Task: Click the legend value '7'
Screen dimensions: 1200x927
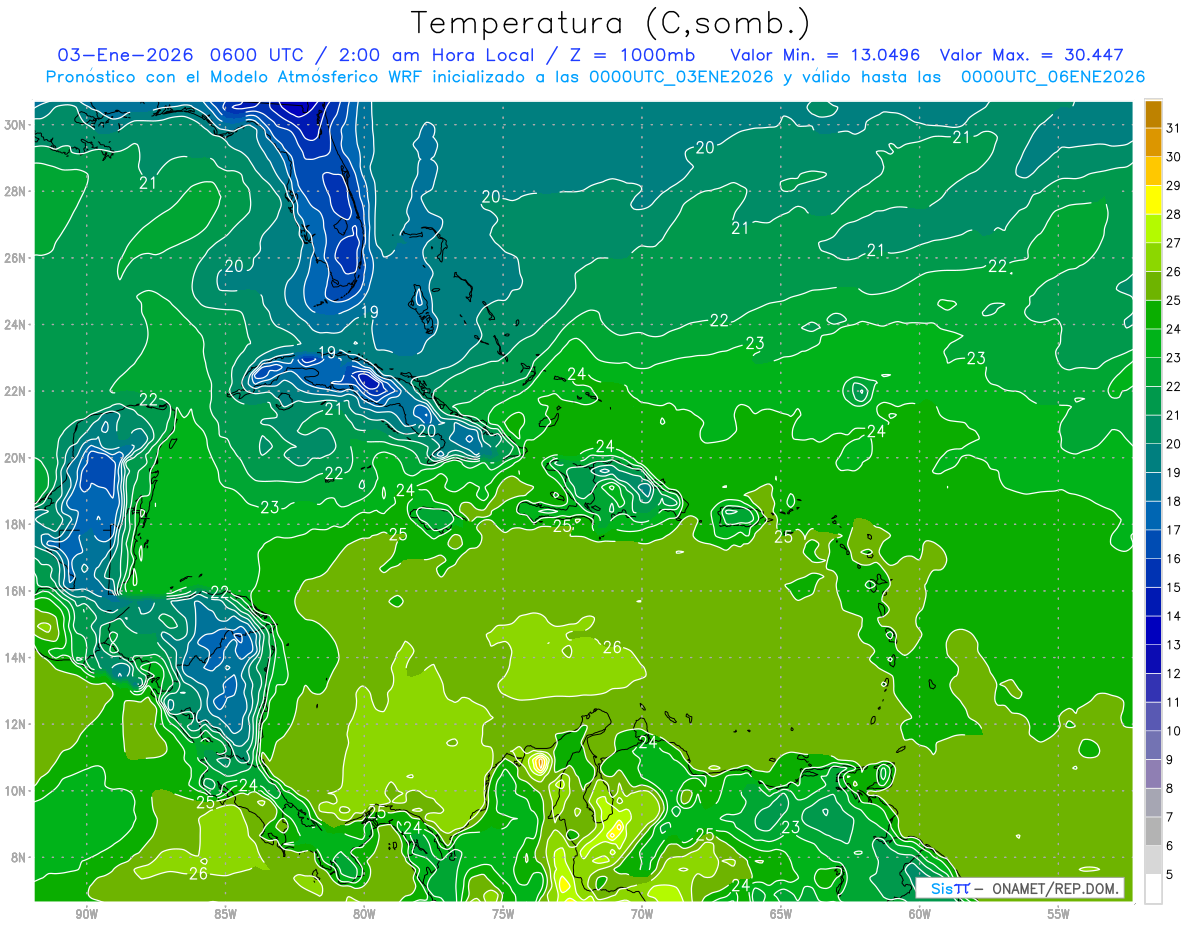Action: click(1170, 817)
